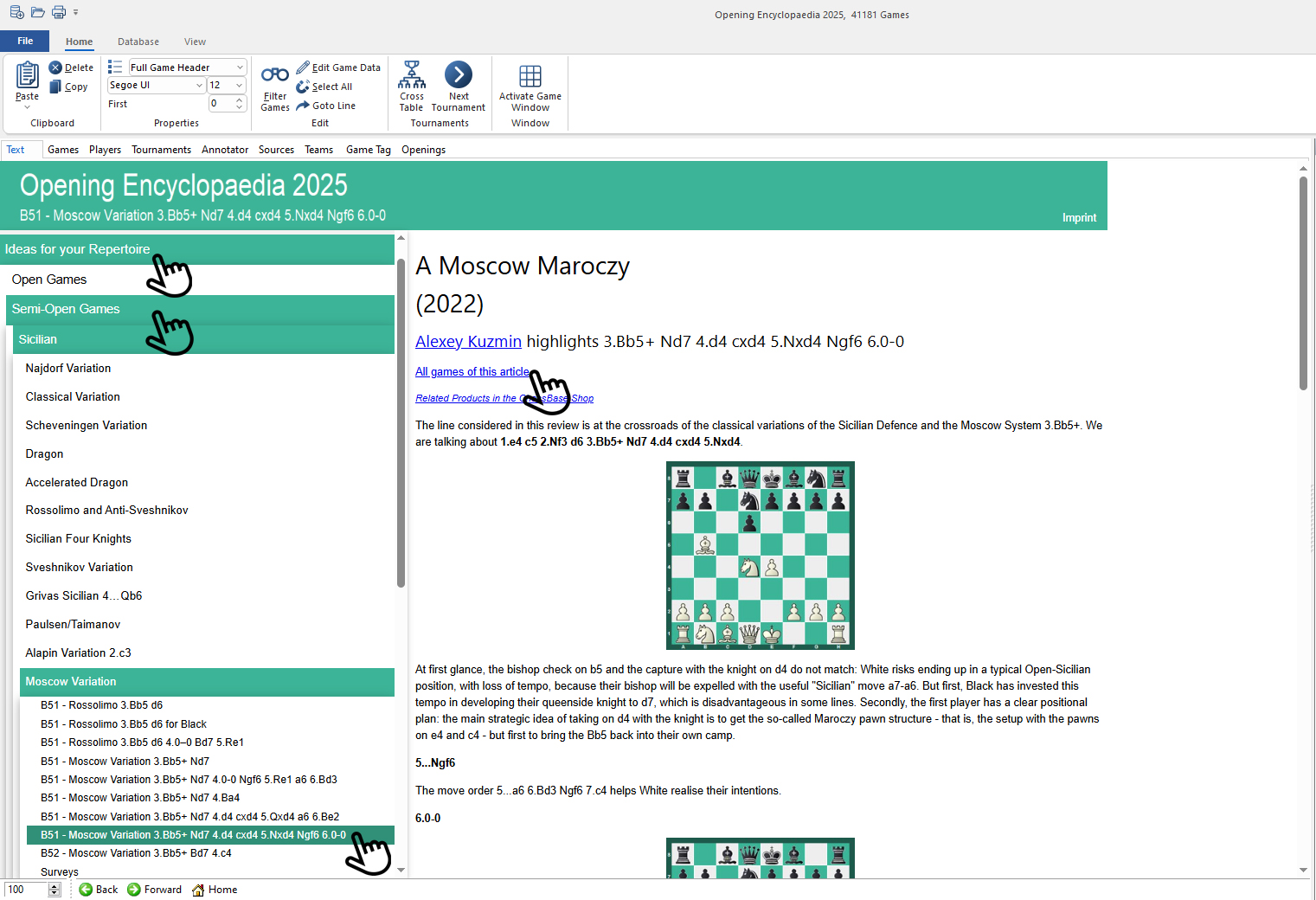Click the Goto Line arrow
Screen dimensions: 1316x900
click(303, 106)
